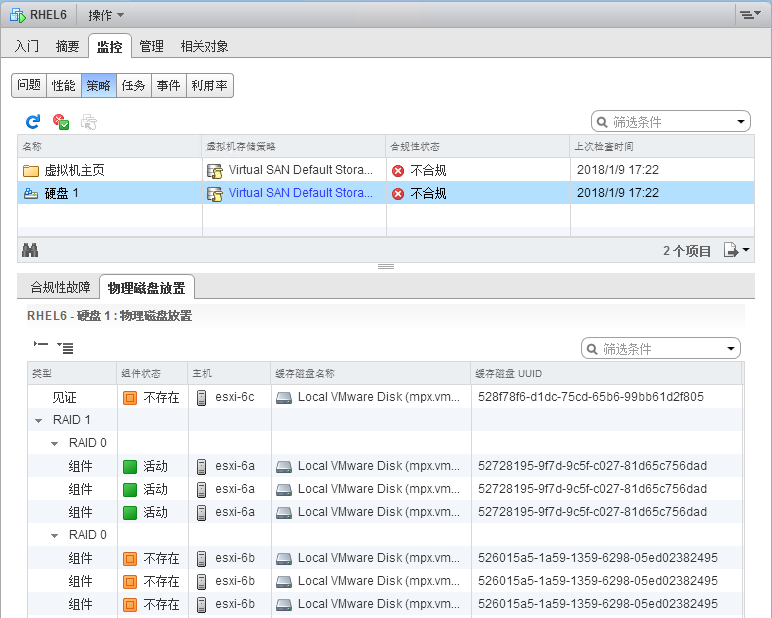Image resolution: width=772 pixels, height=618 pixels.
Task: Sort by the 合规性状态 column header
Action: (478, 146)
